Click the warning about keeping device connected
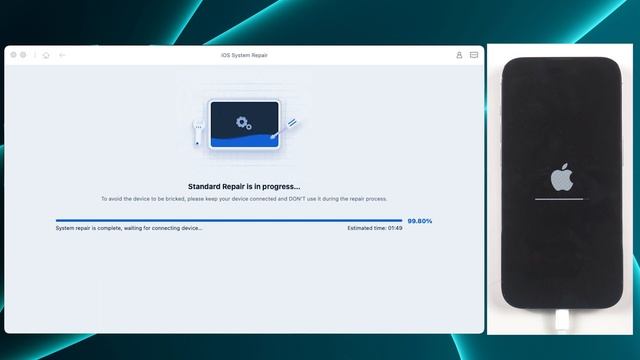 (244, 199)
